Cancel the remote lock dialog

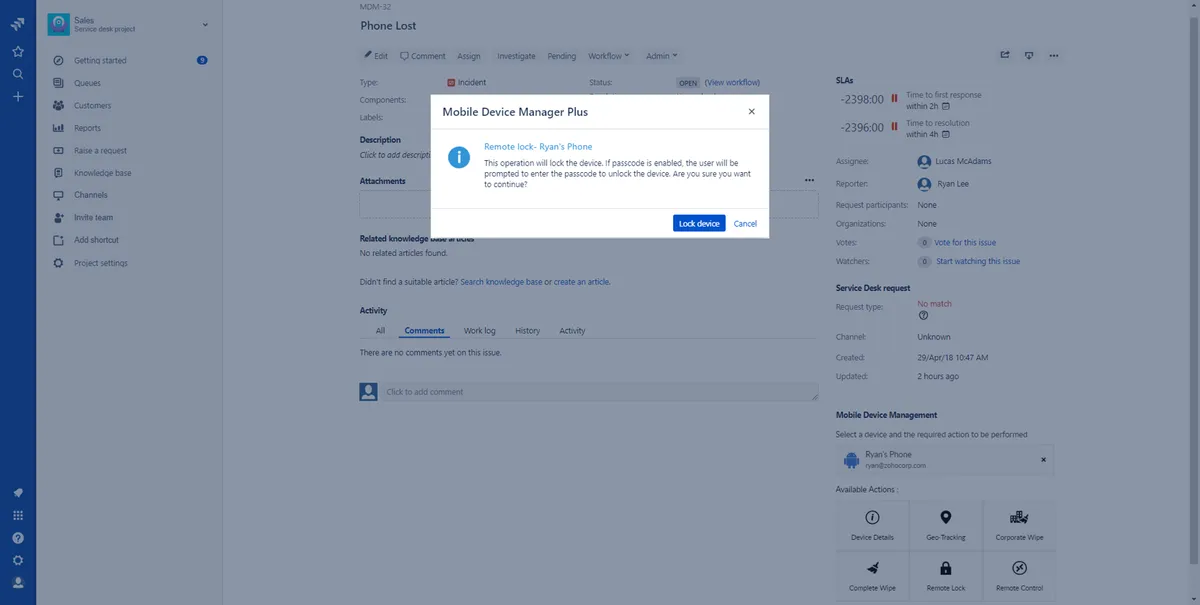(745, 223)
